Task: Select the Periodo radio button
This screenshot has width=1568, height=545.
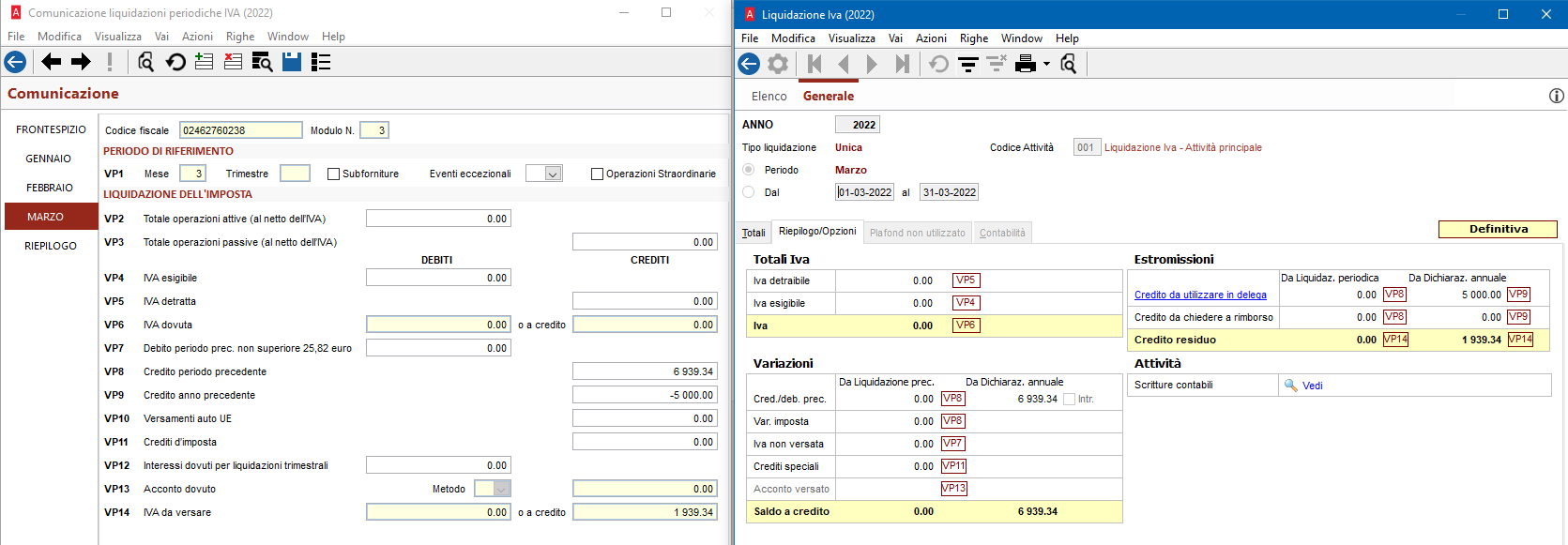Action: click(x=748, y=170)
